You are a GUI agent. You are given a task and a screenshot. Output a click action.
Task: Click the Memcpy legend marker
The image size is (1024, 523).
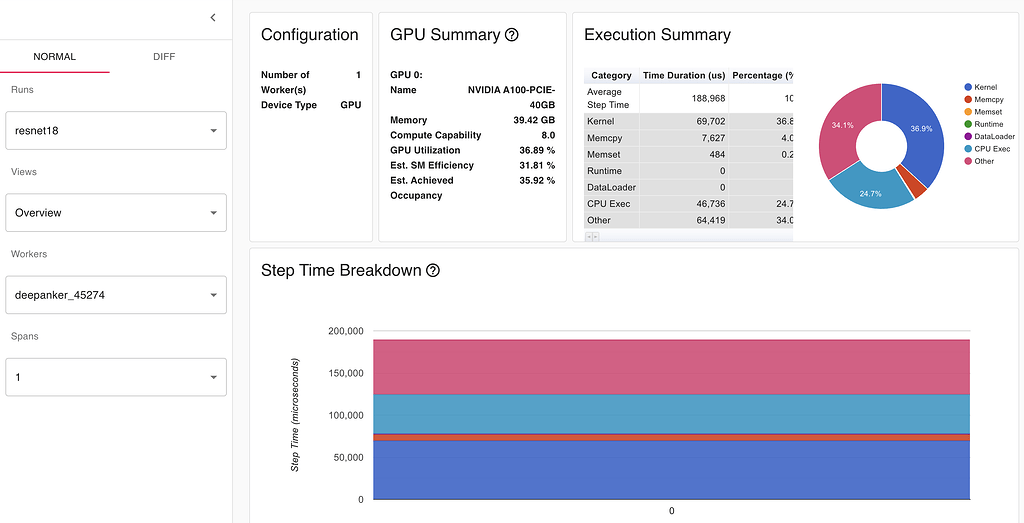click(968, 100)
